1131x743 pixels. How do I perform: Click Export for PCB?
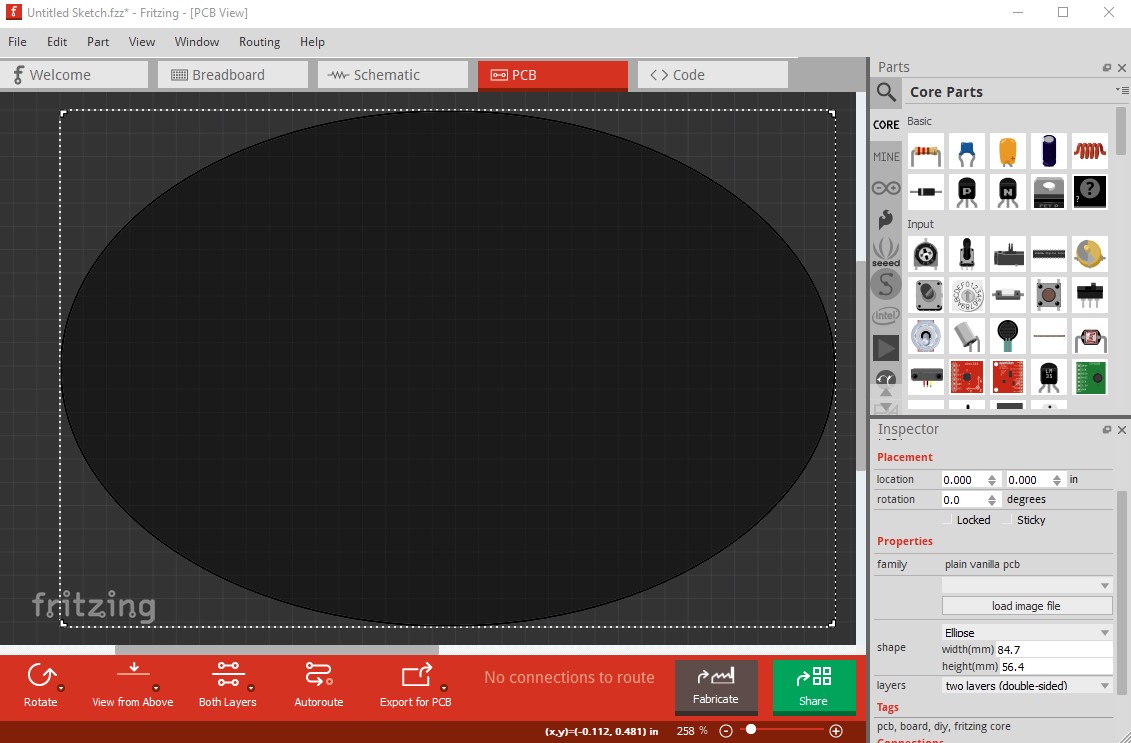click(x=415, y=685)
